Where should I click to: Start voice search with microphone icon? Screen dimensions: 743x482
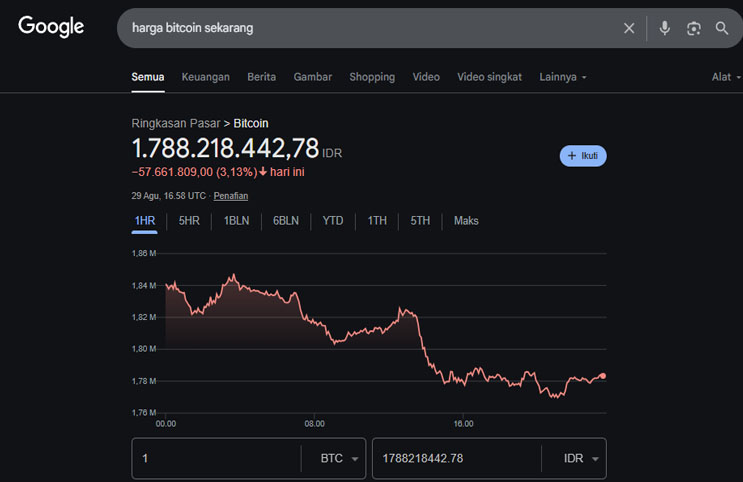664,28
